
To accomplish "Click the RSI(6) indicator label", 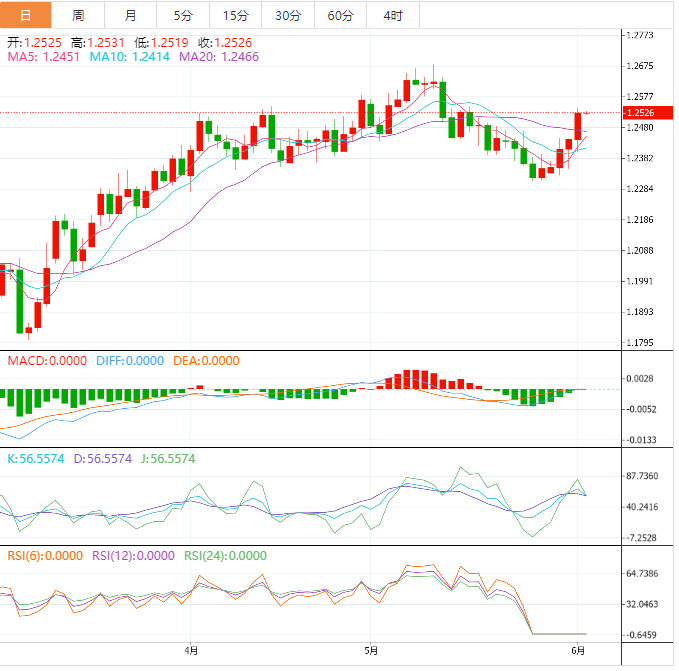I will (45, 556).
